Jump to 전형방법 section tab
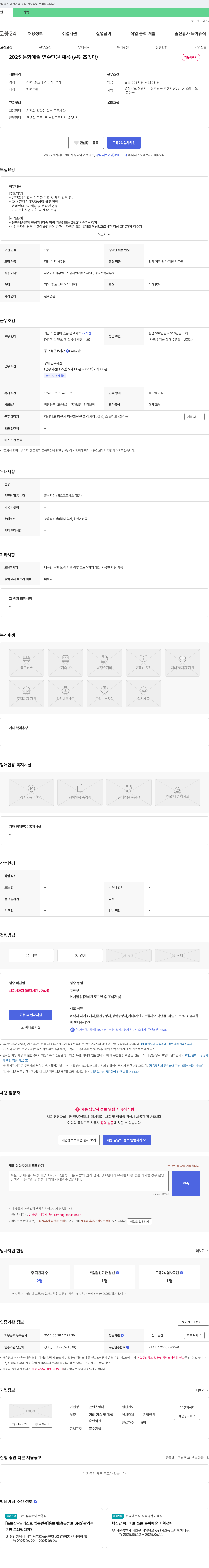 (162, 48)
